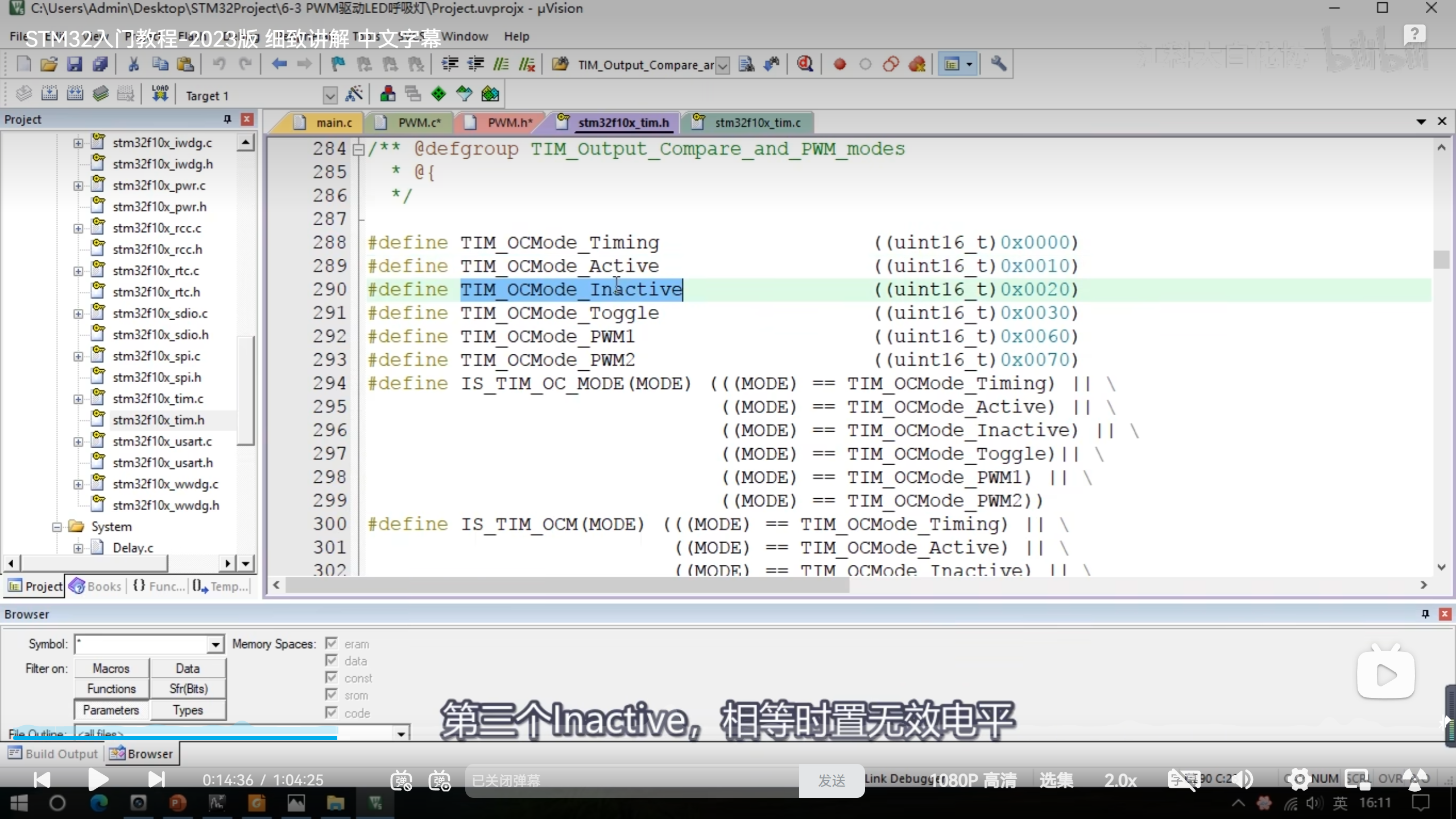The image size is (1456, 819).
Task: Click the Functions filter button
Action: (x=111, y=689)
